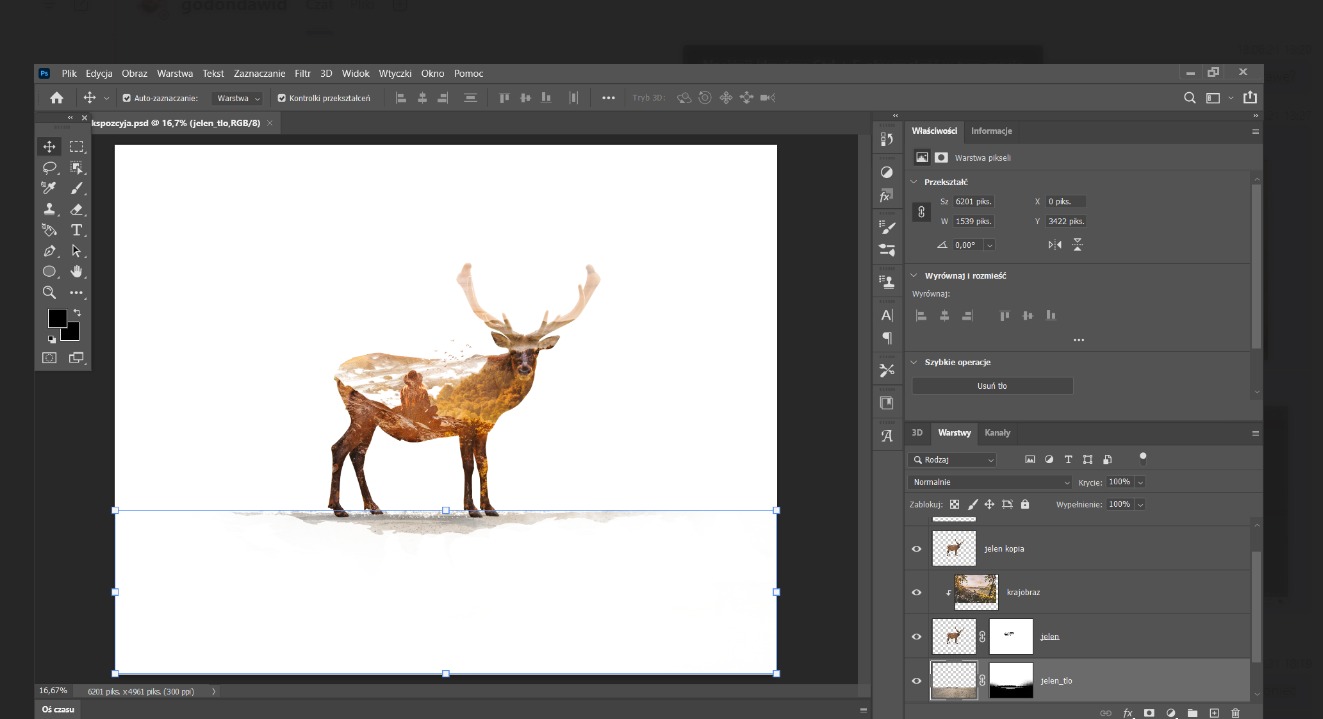Pick the Clone Stamp tool
1323x719 pixels.
[x=49, y=209]
